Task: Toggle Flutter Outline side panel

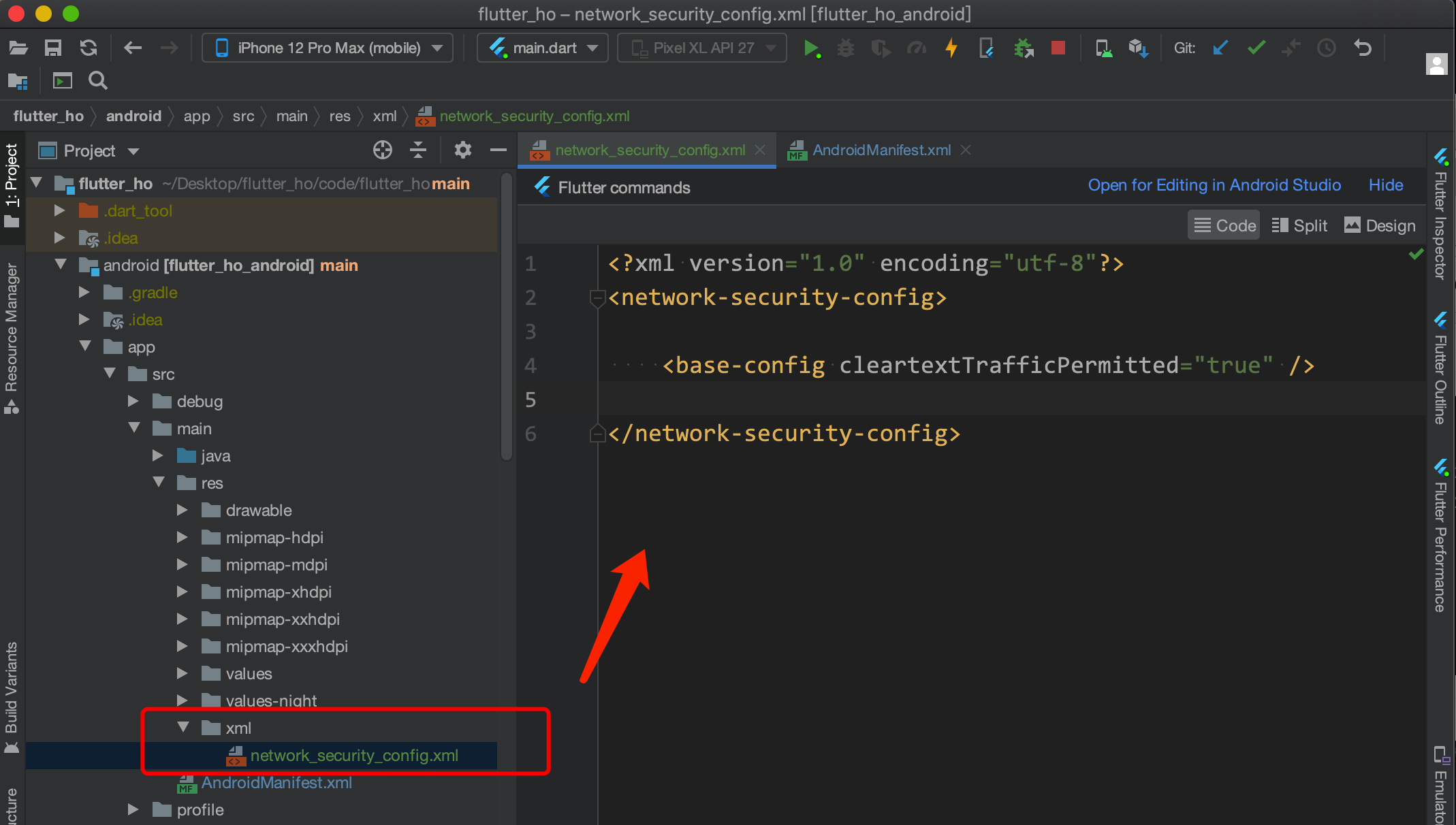Action: [x=1441, y=368]
